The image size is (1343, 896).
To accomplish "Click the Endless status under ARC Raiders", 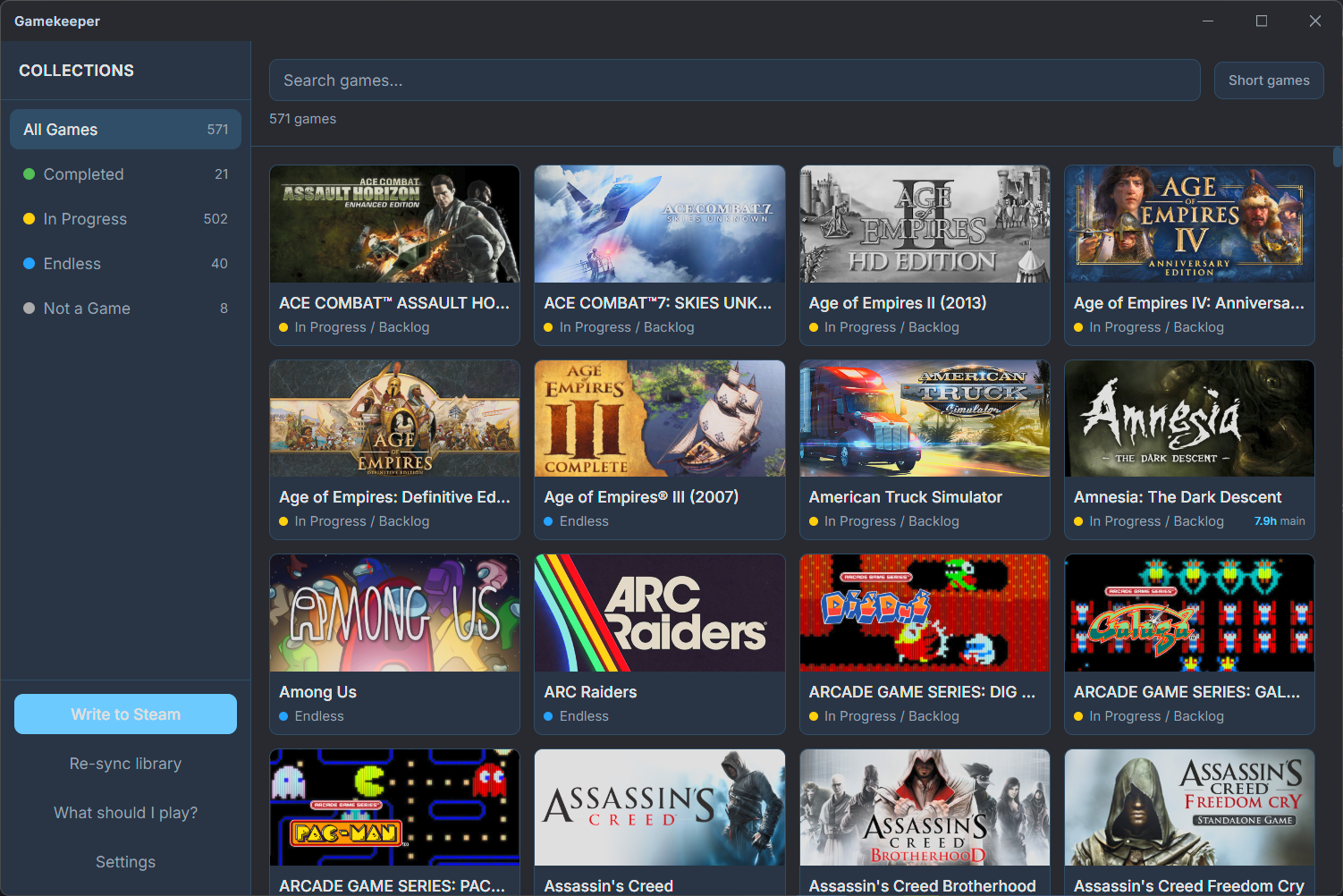I will (x=584, y=716).
